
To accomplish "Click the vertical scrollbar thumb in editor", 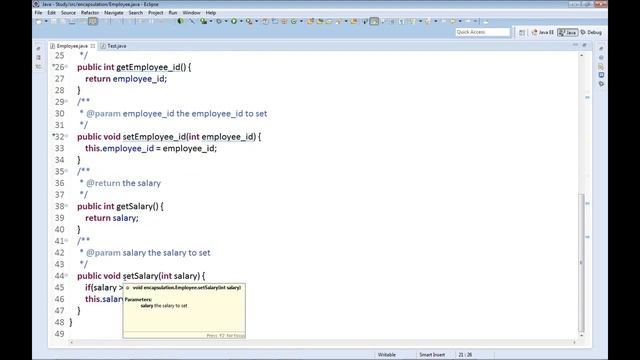I will pyautogui.click(x=581, y=263).
